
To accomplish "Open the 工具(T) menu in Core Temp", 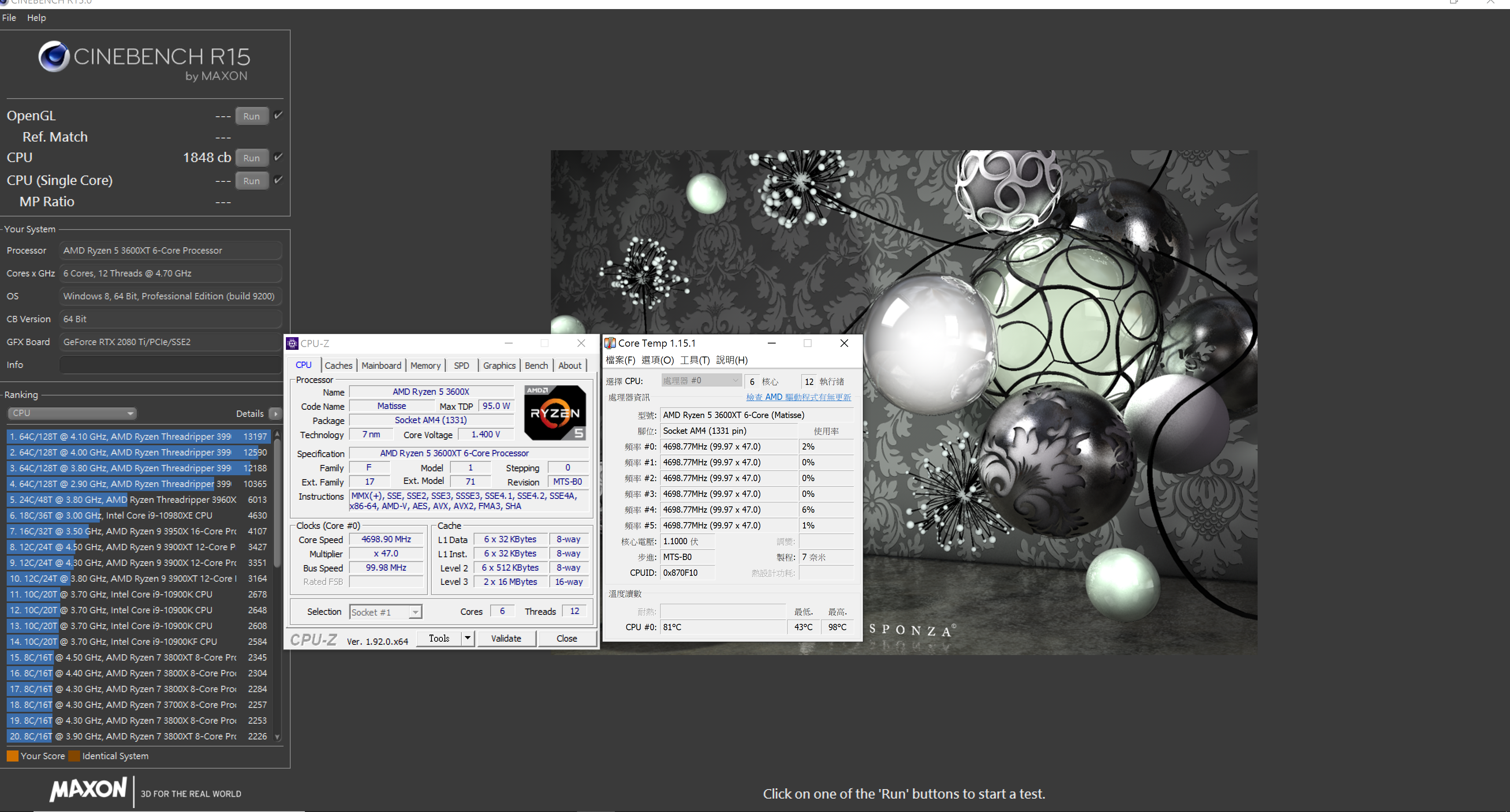I will [694, 360].
